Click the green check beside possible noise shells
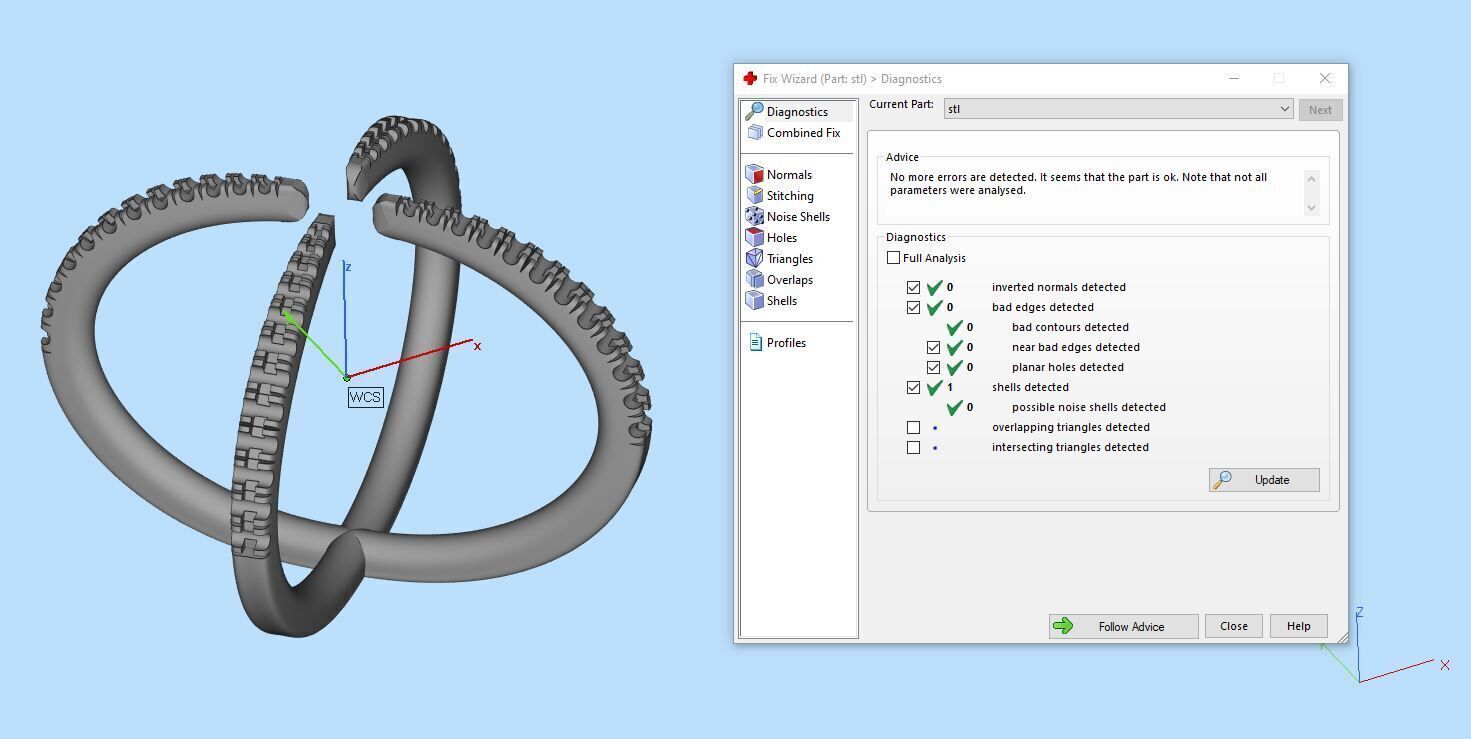The width and height of the screenshot is (1471, 739). pyautogui.click(x=954, y=407)
